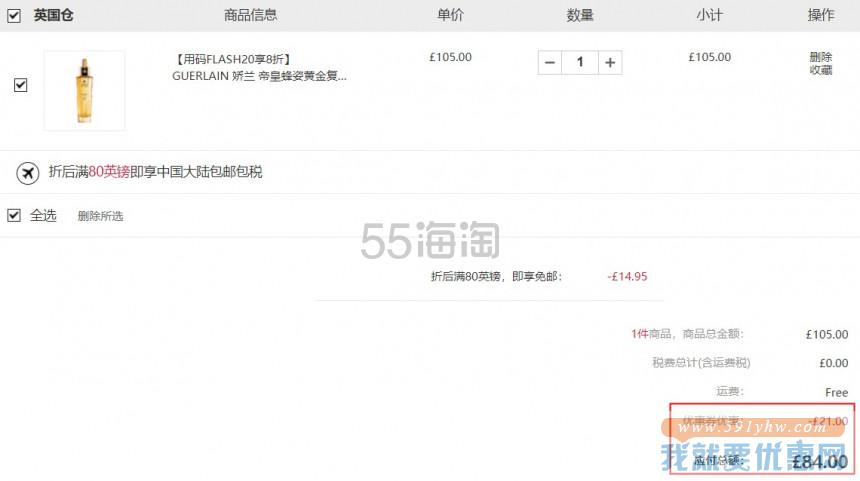Click the 单价 column header
860x481 pixels.
450,15
